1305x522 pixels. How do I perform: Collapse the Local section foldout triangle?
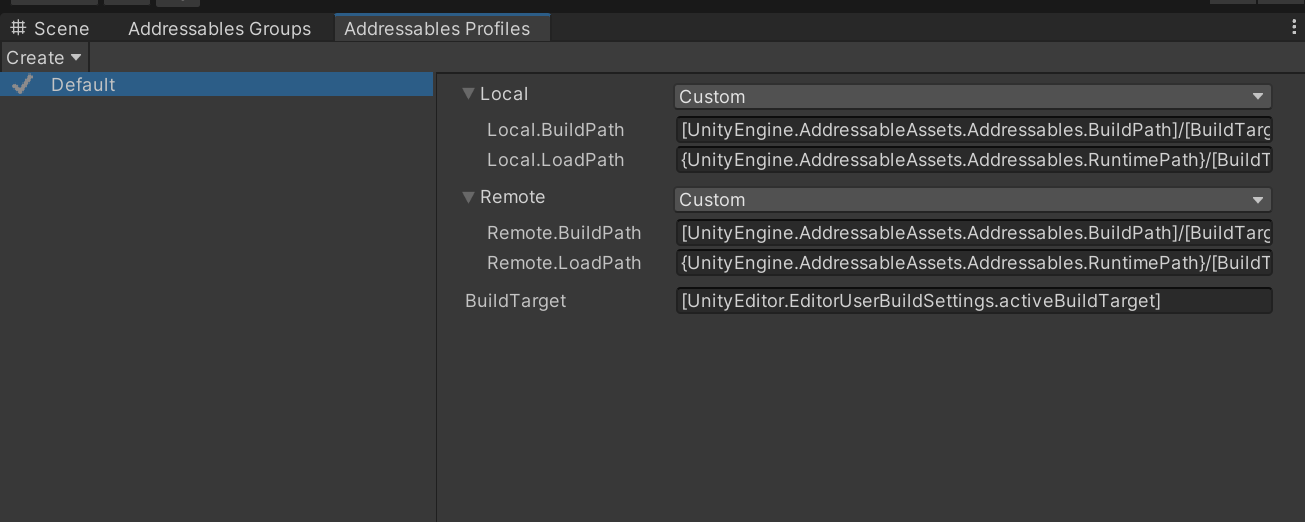tap(468, 94)
